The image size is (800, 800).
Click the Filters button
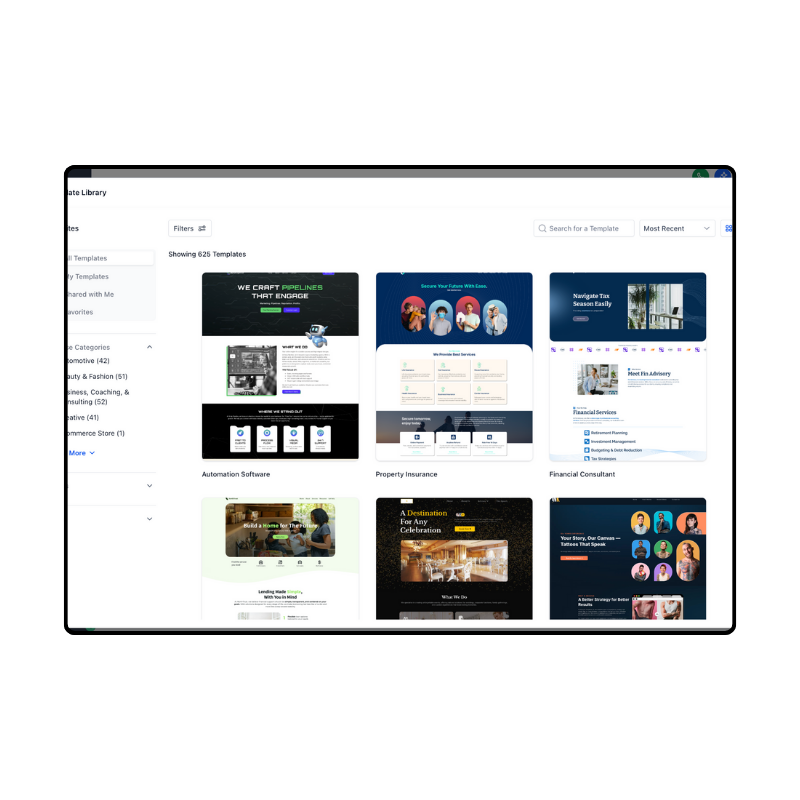[x=189, y=228]
